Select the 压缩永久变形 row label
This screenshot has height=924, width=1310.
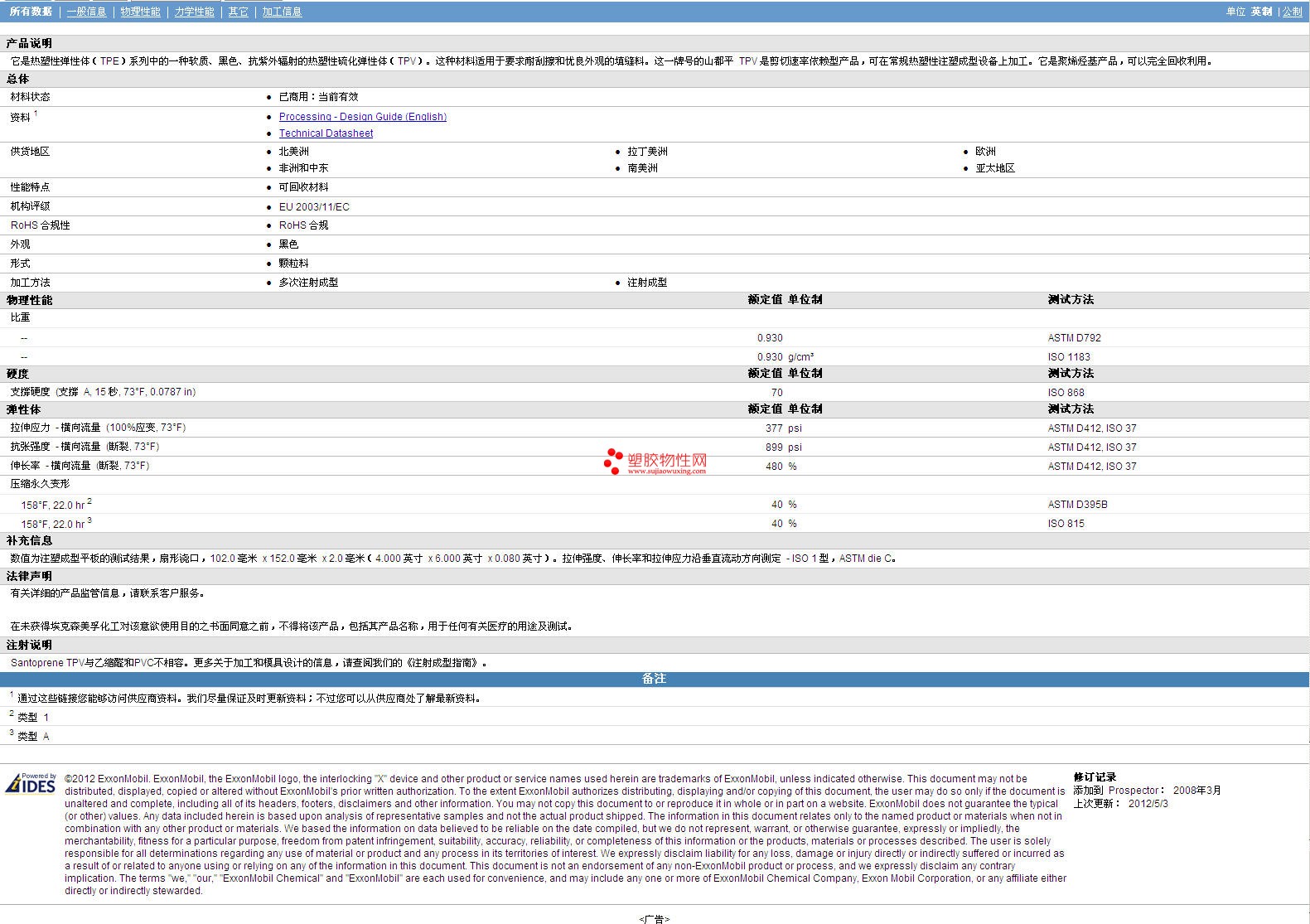(40, 484)
